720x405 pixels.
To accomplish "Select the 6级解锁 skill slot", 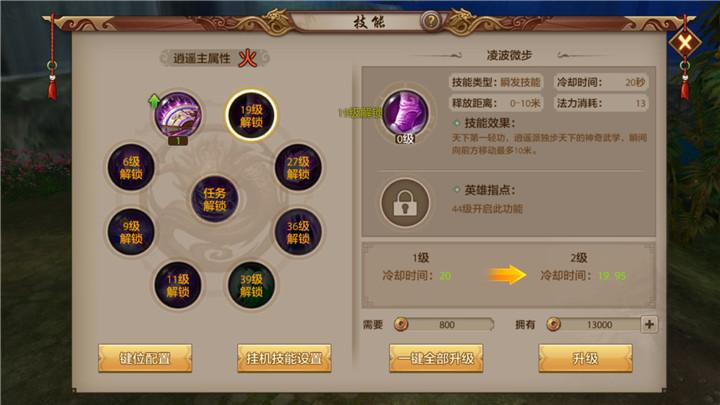I will (x=131, y=168).
